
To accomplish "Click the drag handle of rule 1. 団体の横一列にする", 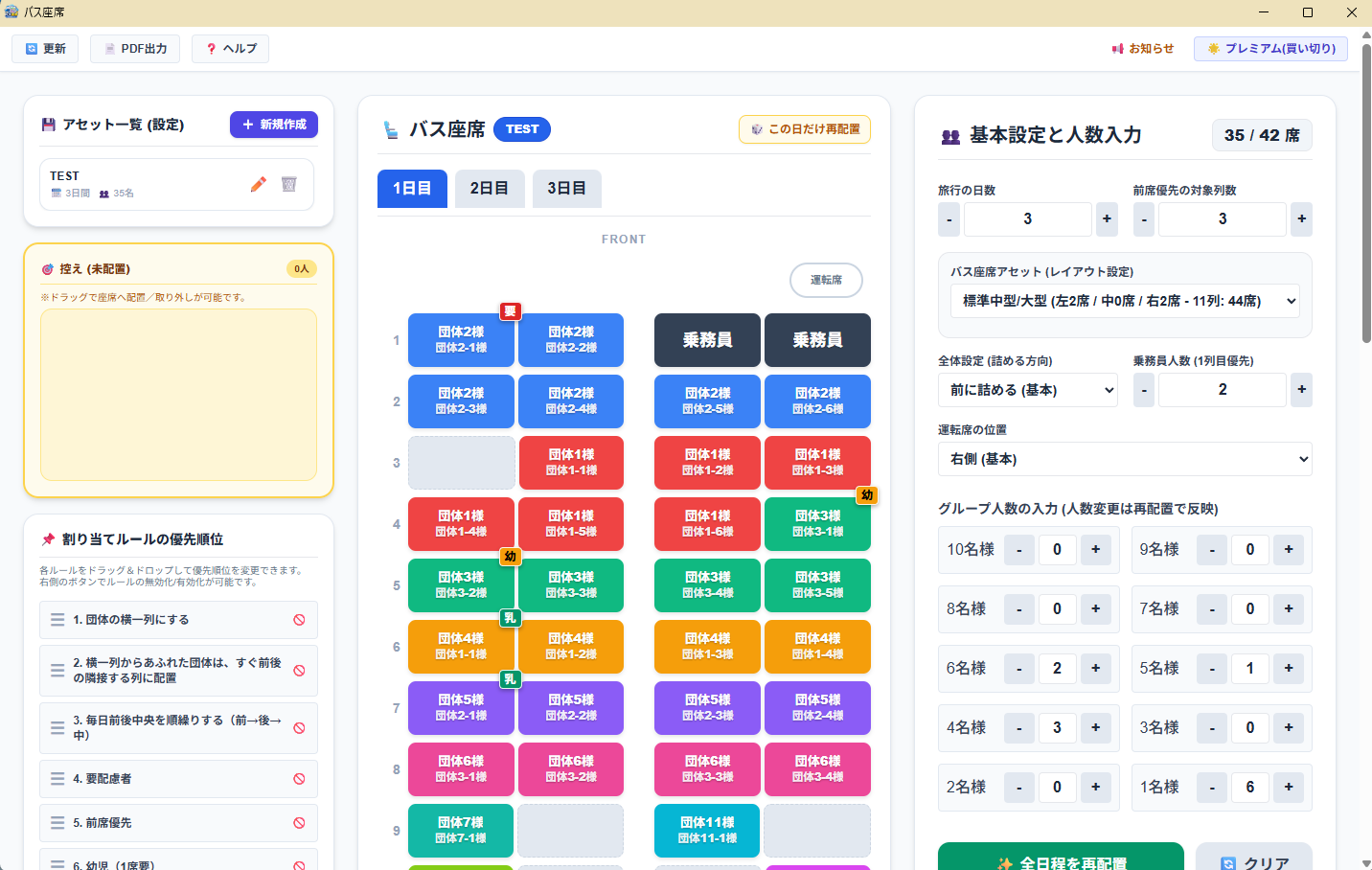I will coord(57,620).
